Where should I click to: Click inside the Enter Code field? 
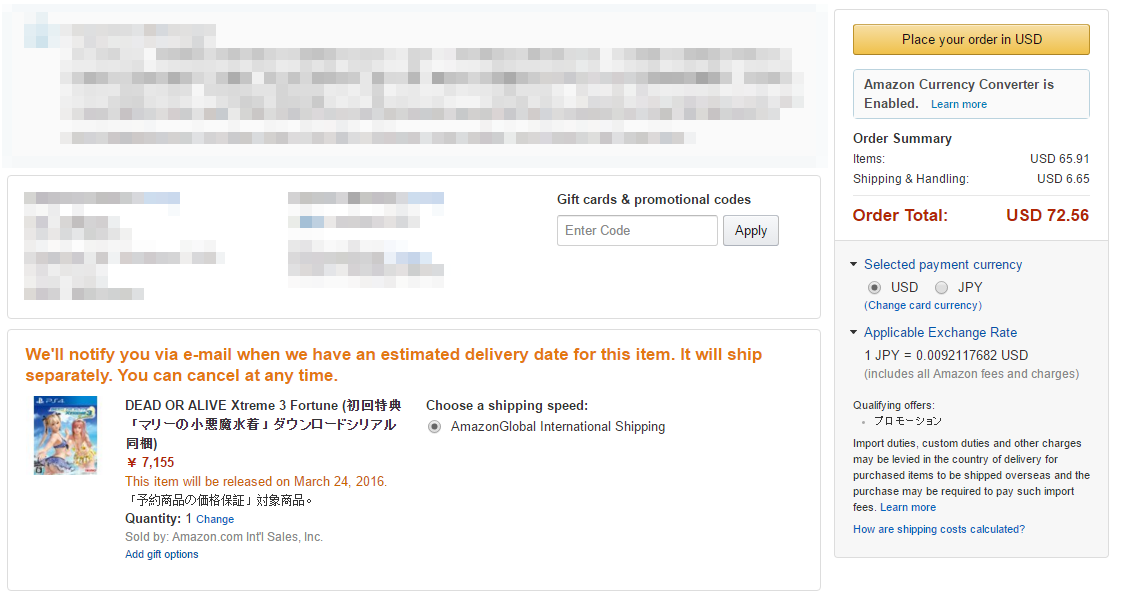coord(637,230)
